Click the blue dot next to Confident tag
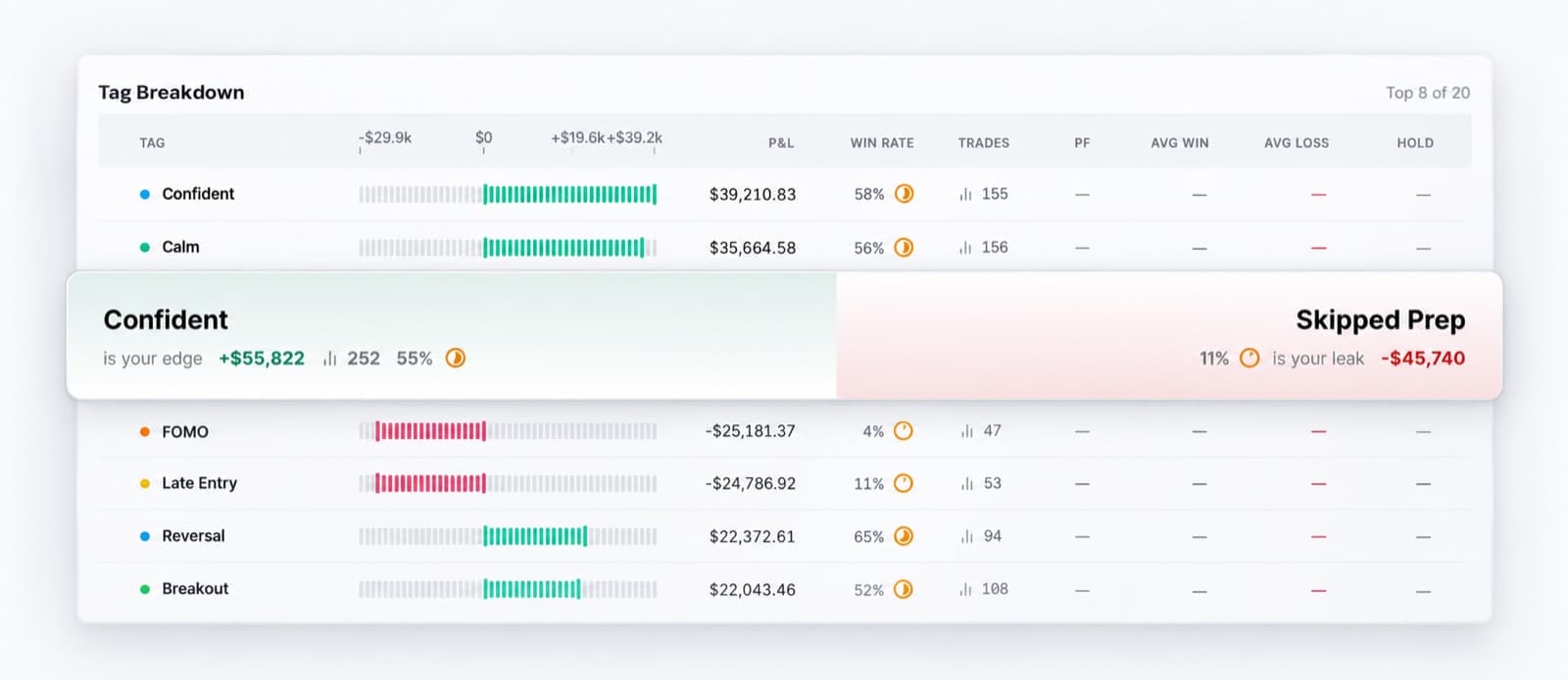Image resolution: width=1568 pixels, height=680 pixels. tap(145, 194)
